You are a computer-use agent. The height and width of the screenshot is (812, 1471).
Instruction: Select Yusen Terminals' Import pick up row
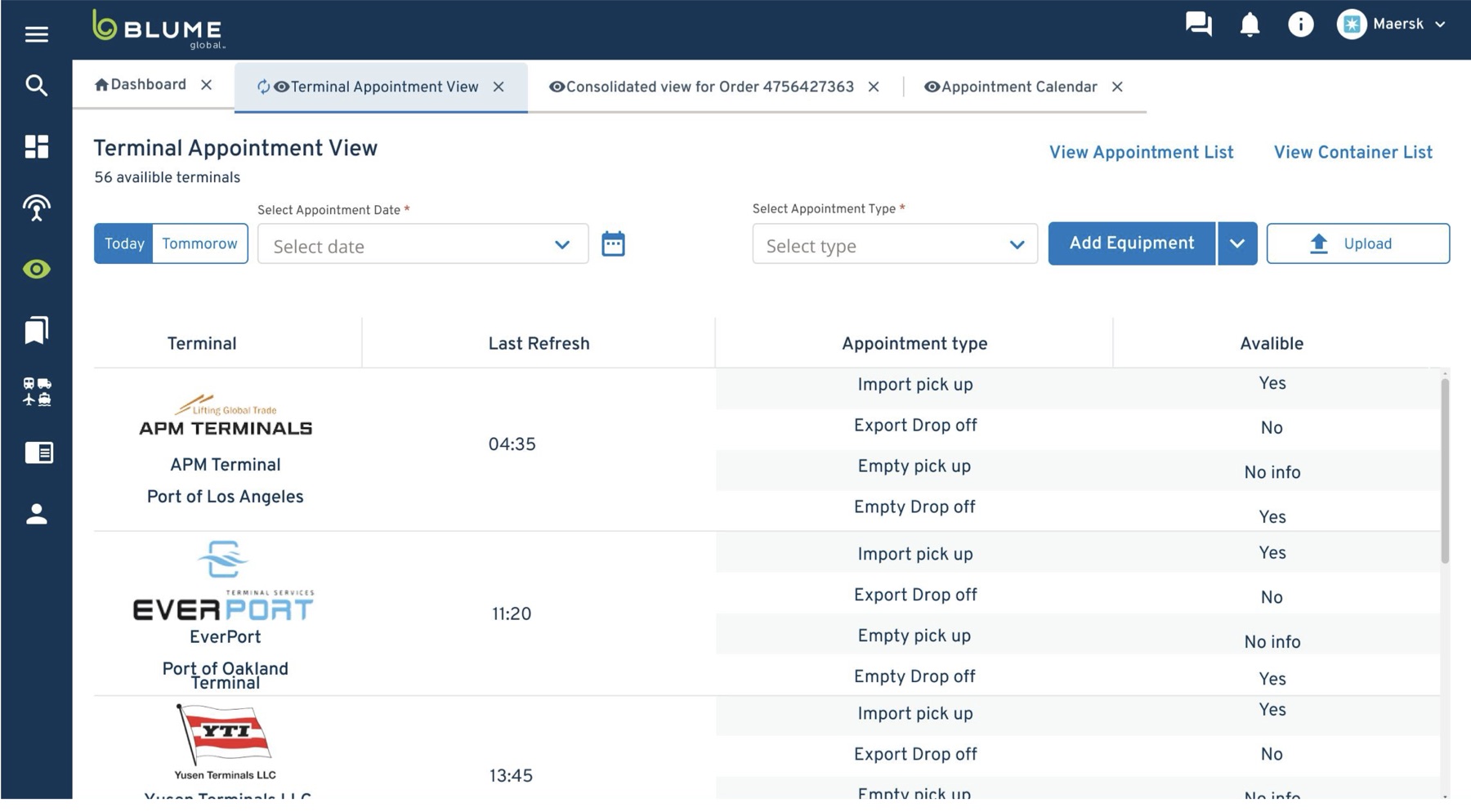1078,716
